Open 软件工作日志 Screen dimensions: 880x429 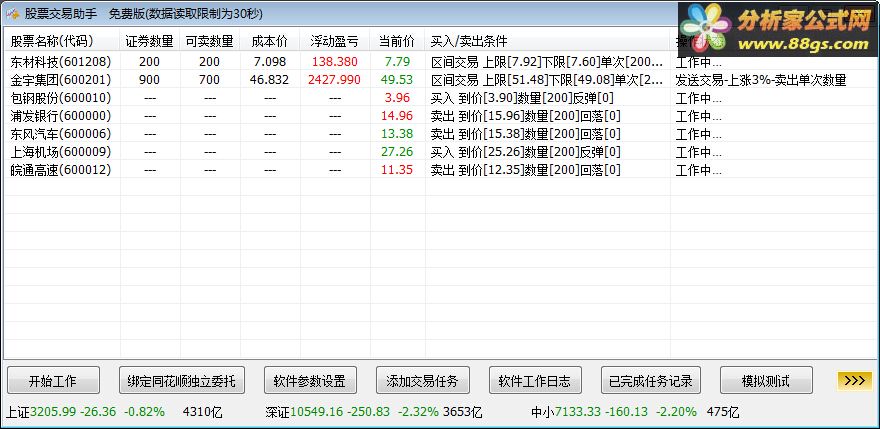(x=535, y=381)
